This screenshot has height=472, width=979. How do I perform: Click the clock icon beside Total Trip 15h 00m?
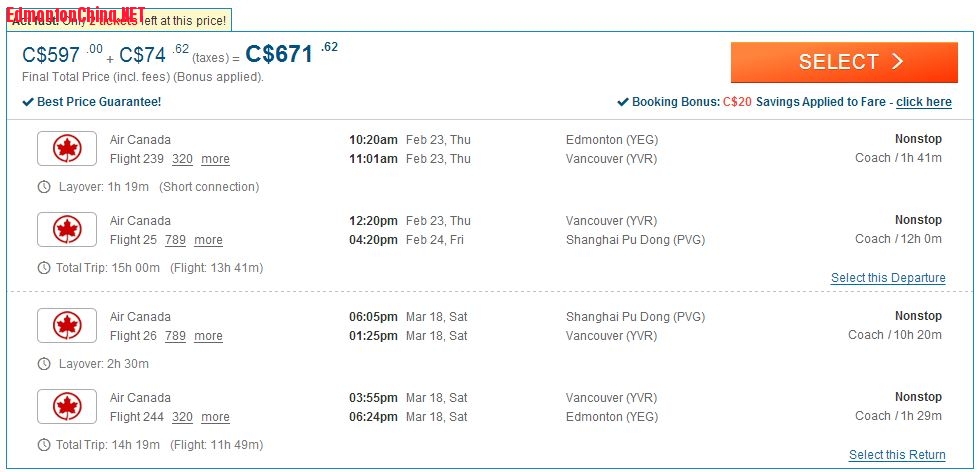pos(43,268)
